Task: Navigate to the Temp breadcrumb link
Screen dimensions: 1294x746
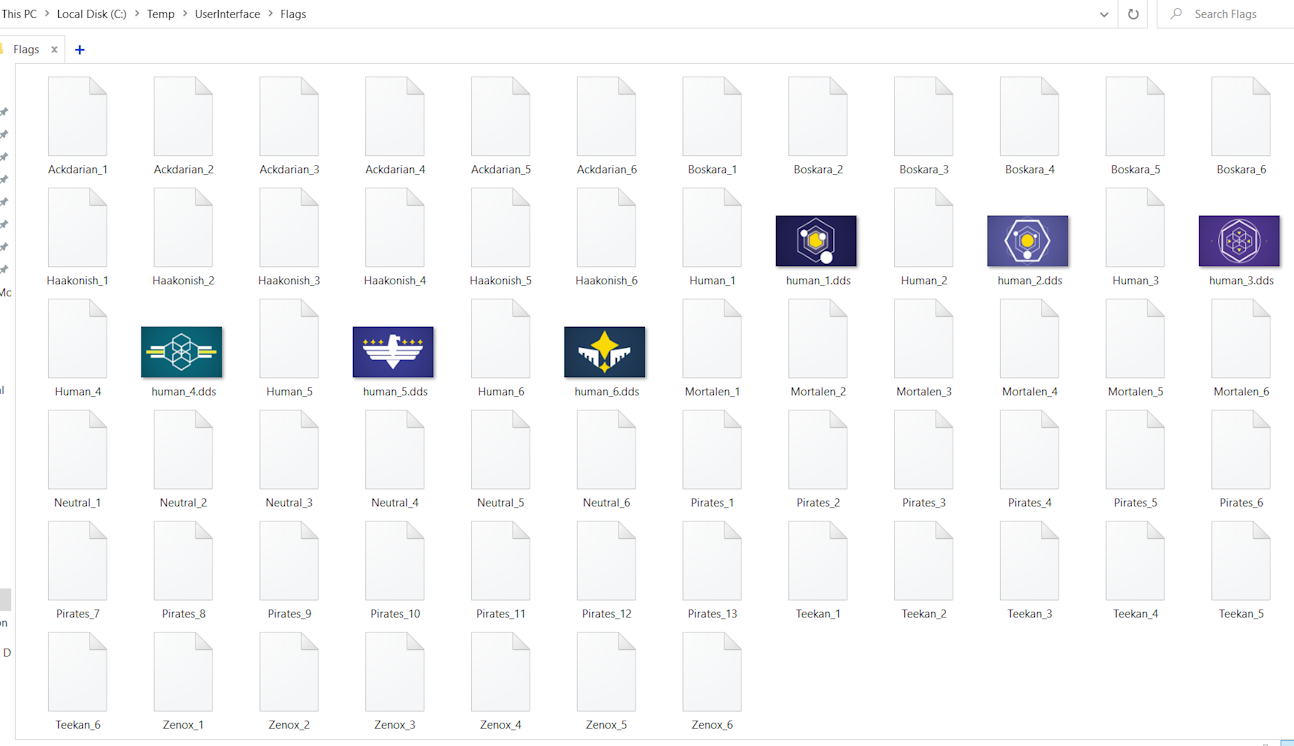Action: 161,14
